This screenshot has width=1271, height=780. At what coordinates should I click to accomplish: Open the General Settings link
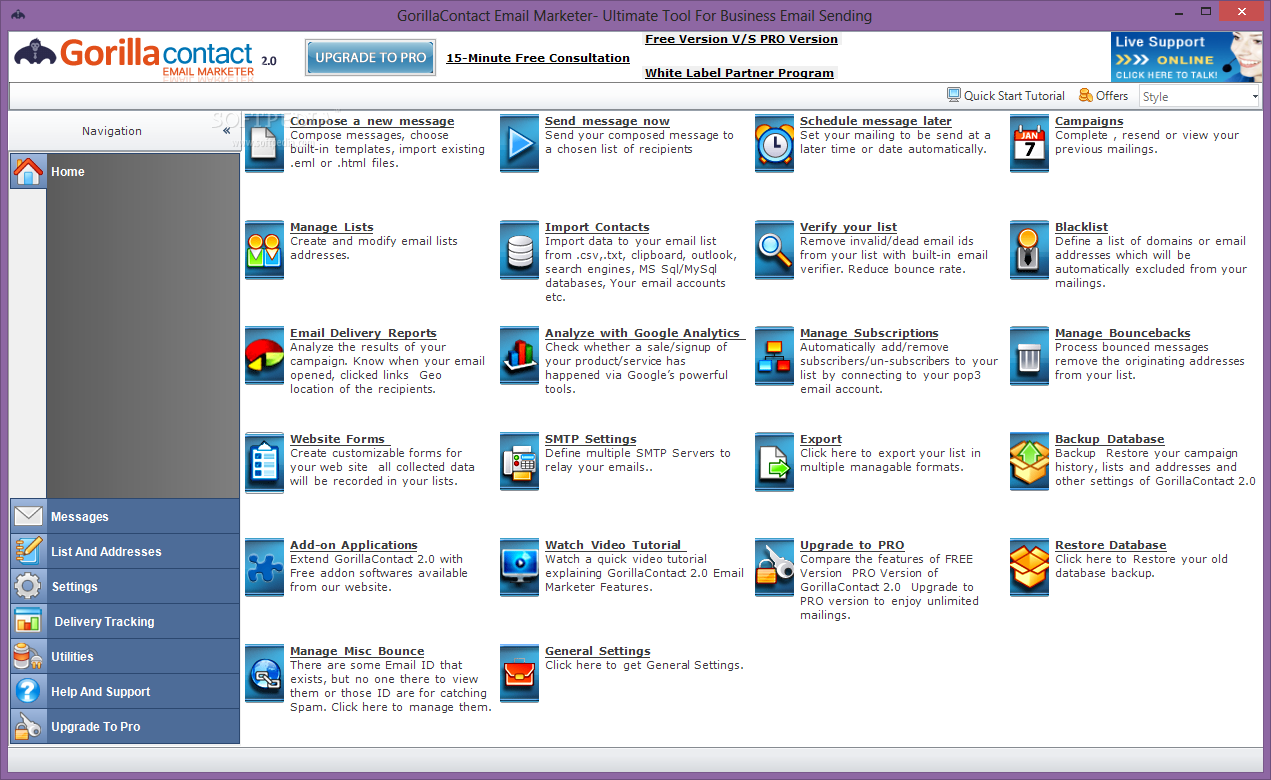(x=598, y=651)
